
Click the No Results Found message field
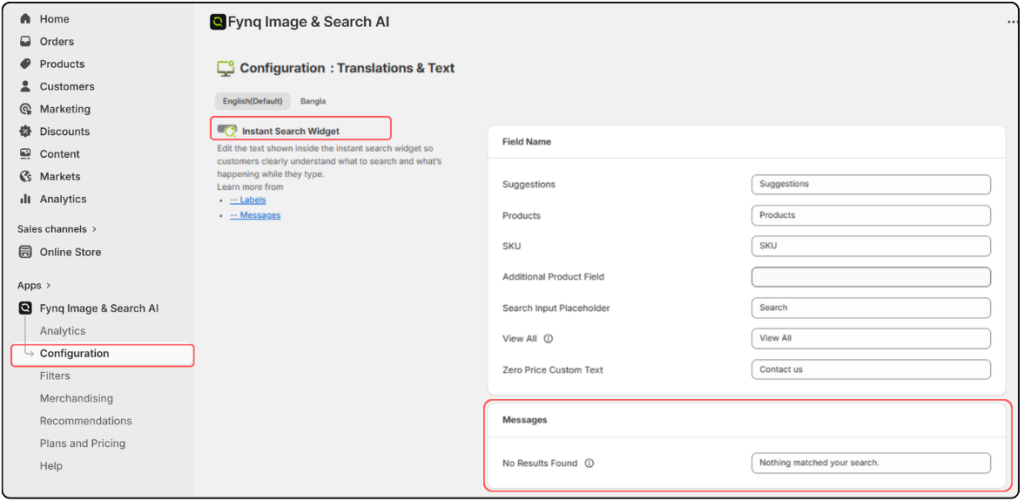tap(871, 463)
